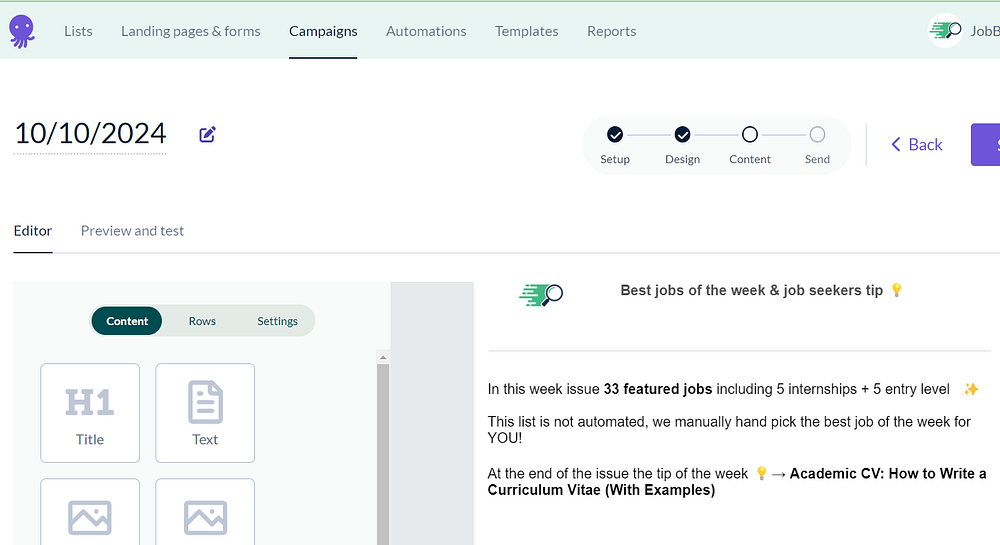Add an H1 Title content block
This screenshot has height=545, width=1000.
(90, 413)
